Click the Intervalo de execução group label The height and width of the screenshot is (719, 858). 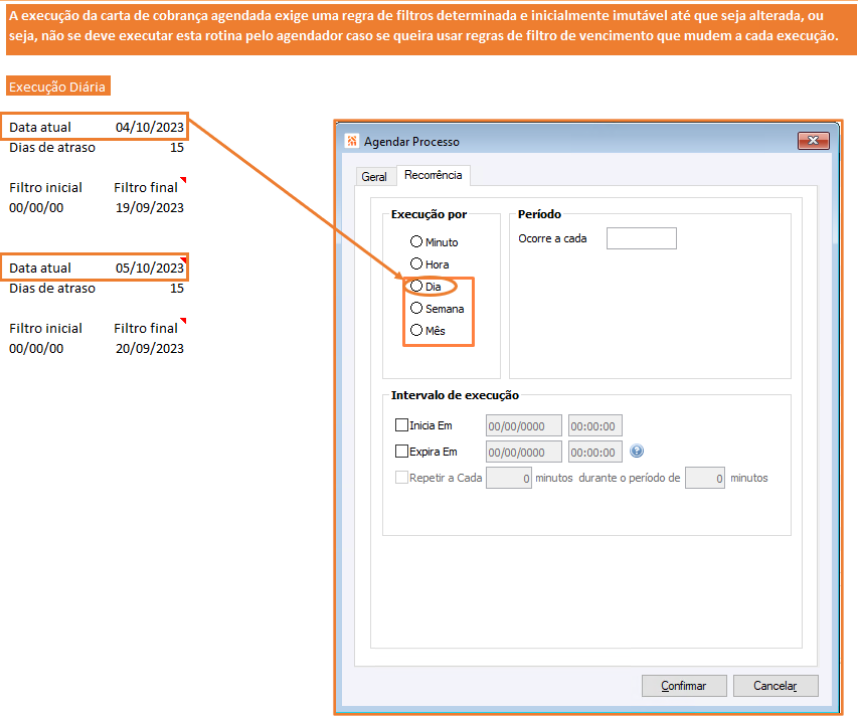(455, 395)
